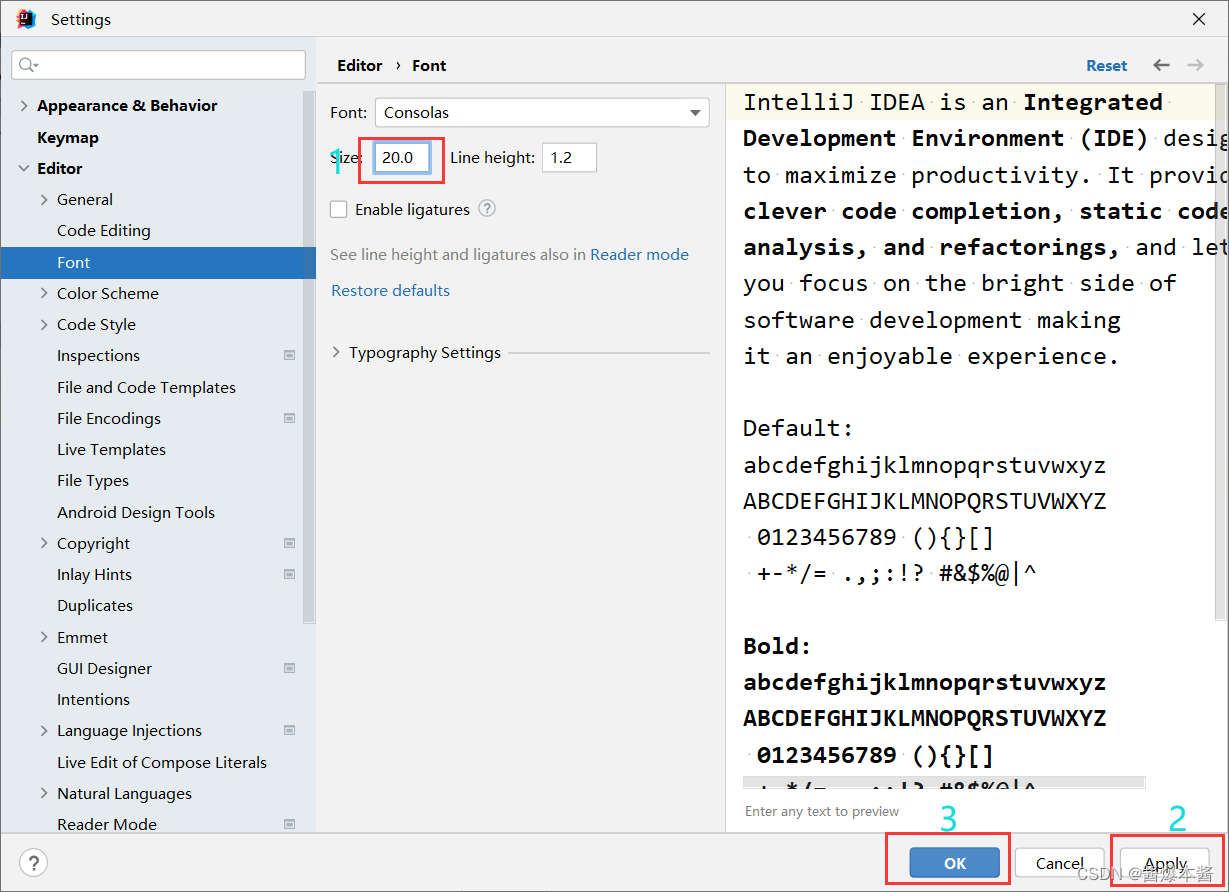Expand the Emmet node
The height and width of the screenshot is (892, 1229).
pyautogui.click(x=44, y=637)
